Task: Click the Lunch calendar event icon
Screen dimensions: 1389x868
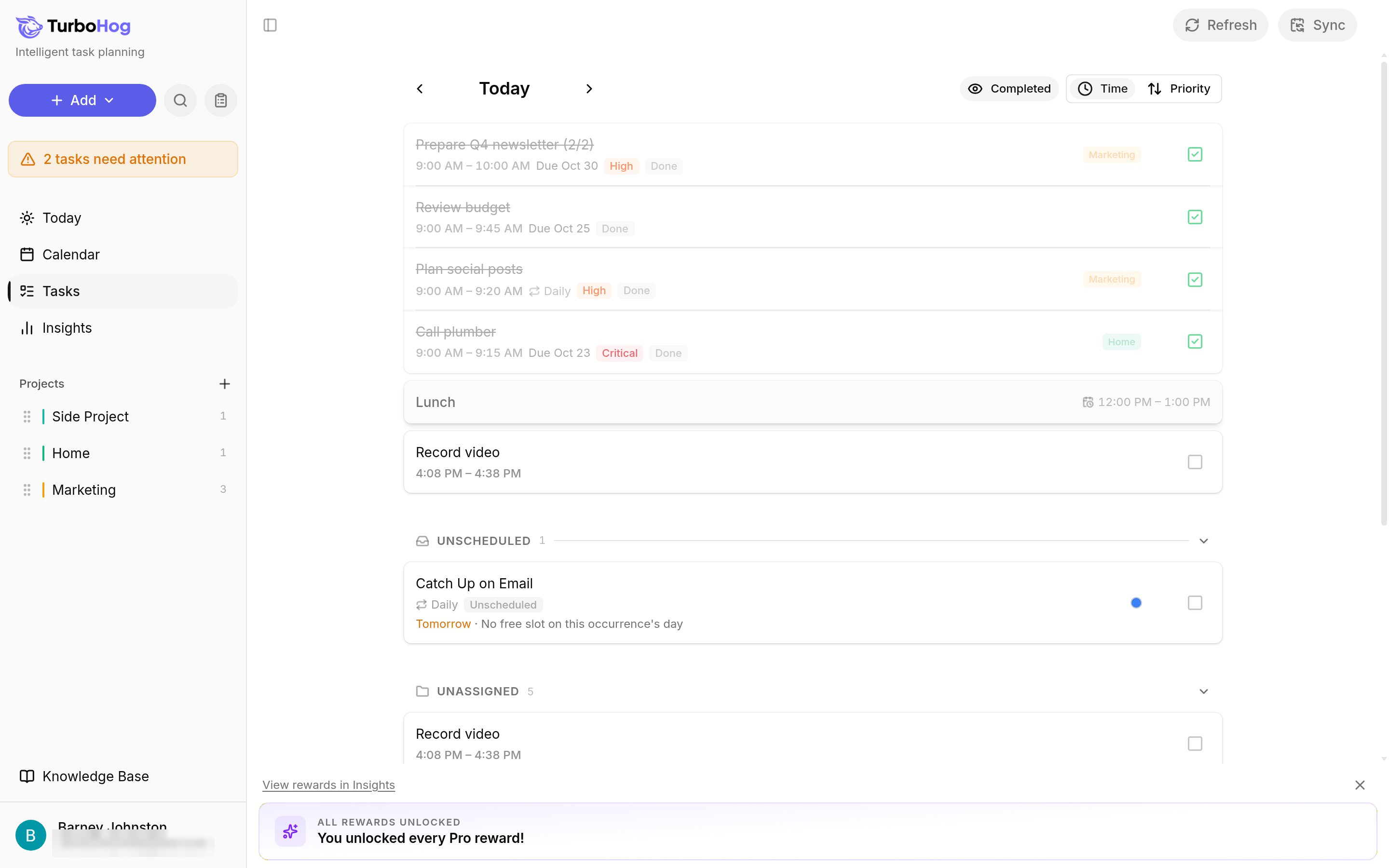Action: click(1088, 402)
